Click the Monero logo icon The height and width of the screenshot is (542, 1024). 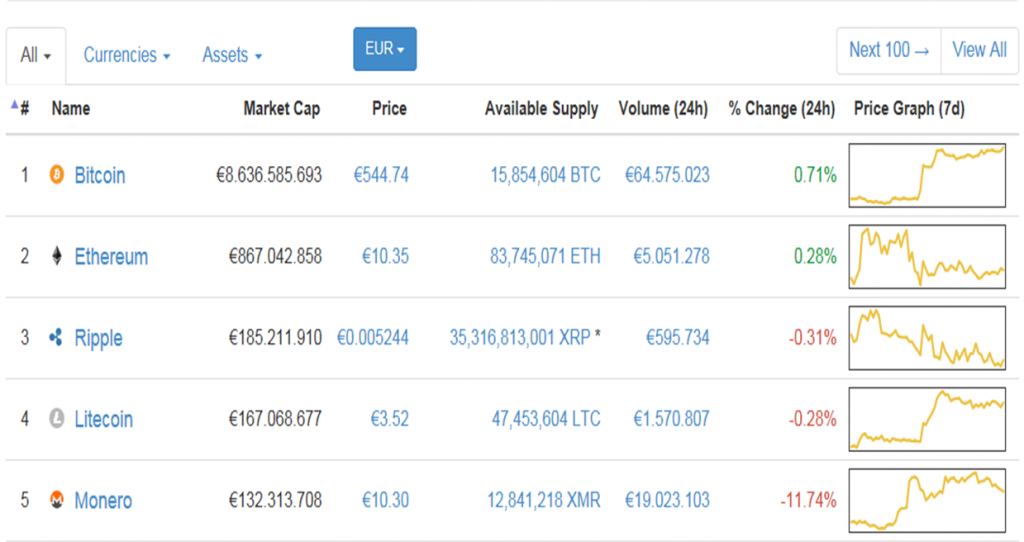coord(57,500)
